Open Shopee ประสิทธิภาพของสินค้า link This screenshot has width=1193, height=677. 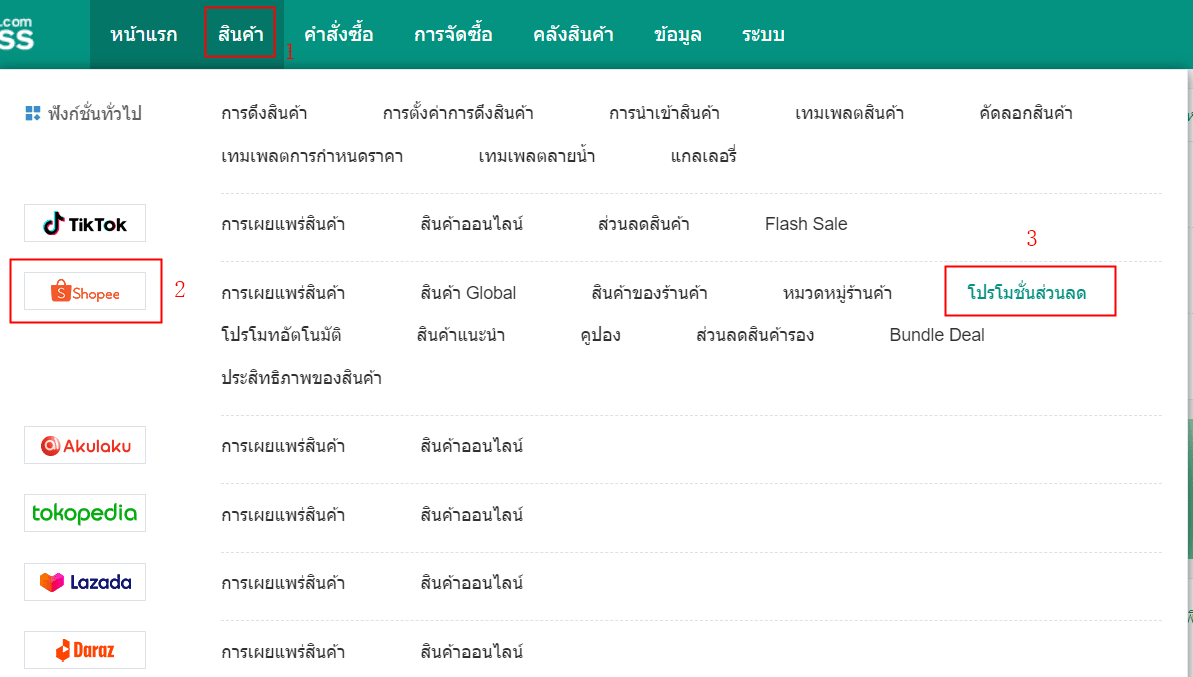tap(301, 378)
